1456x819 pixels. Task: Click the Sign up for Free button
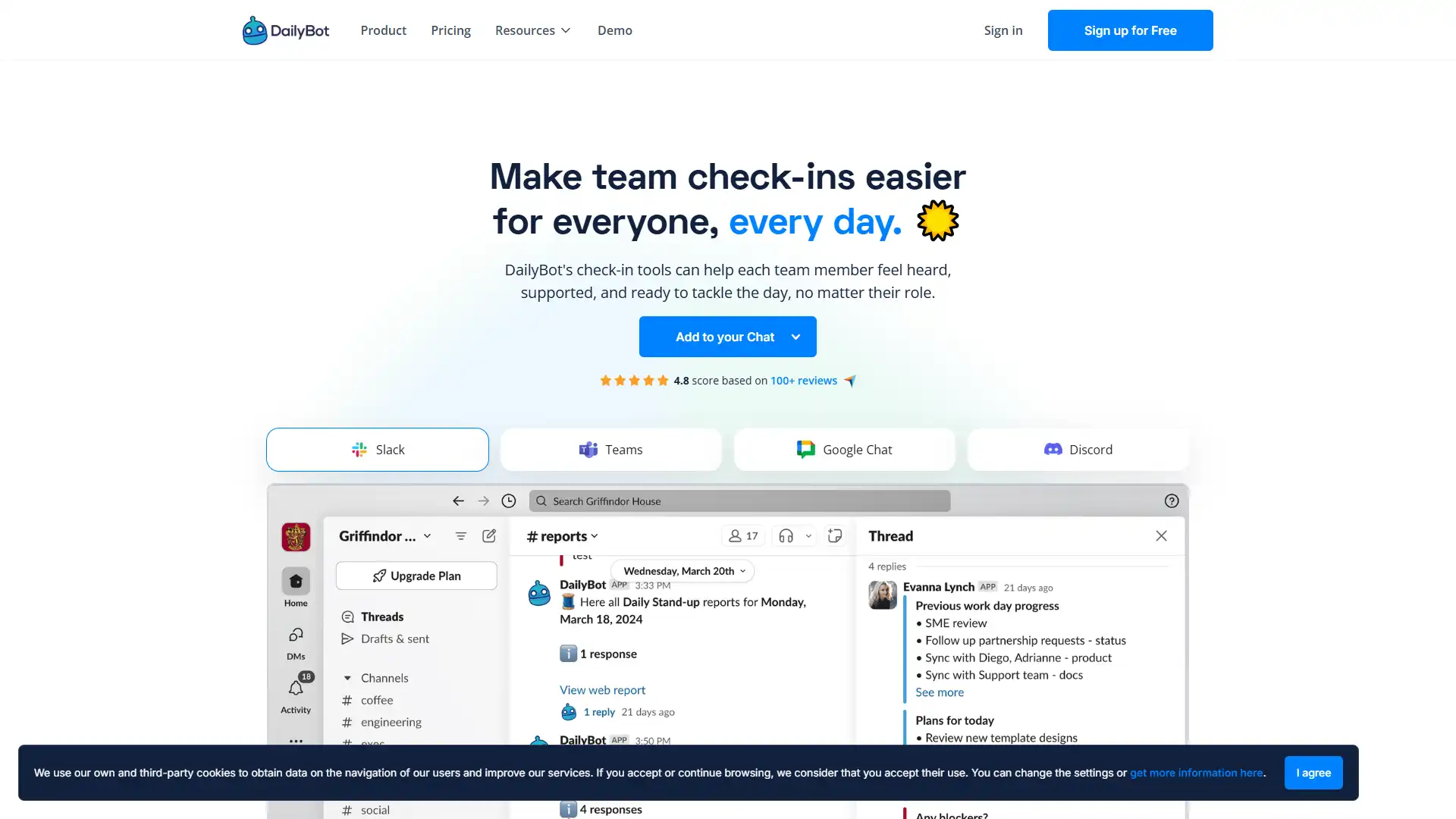tap(1130, 30)
